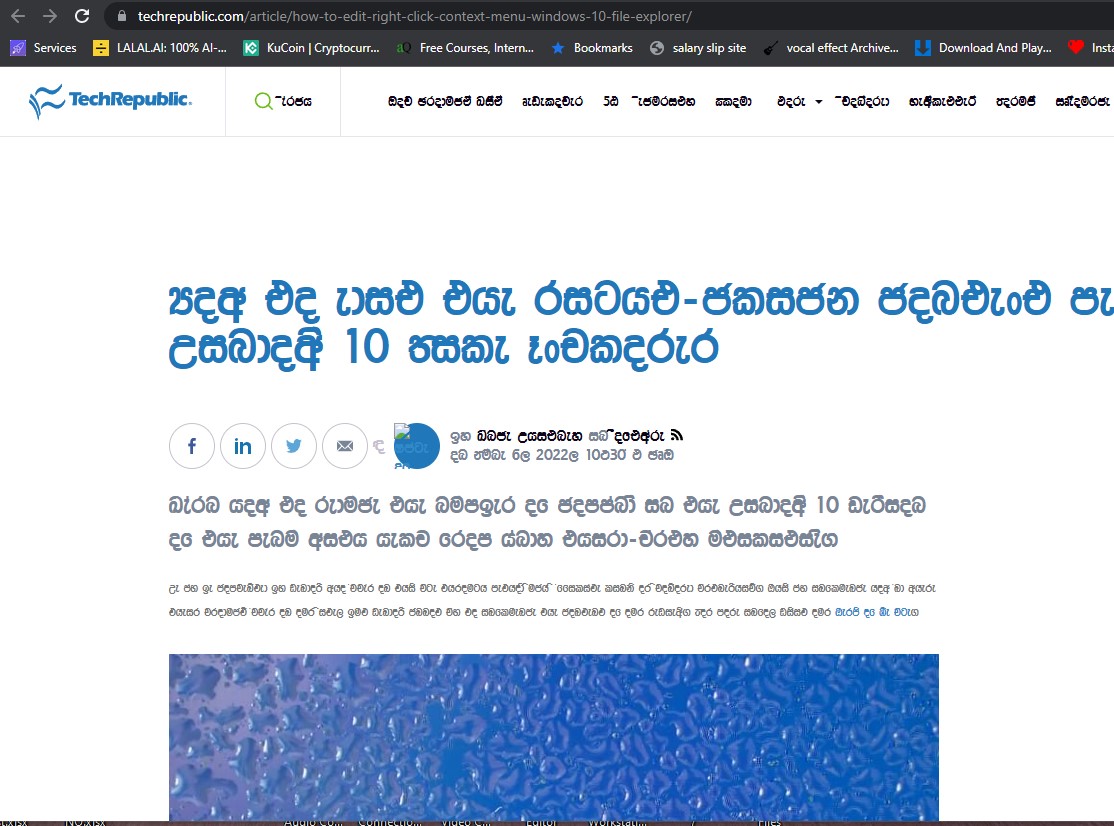Open the Services bookmark
The height and width of the screenshot is (826, 1114).
point(43,48)
